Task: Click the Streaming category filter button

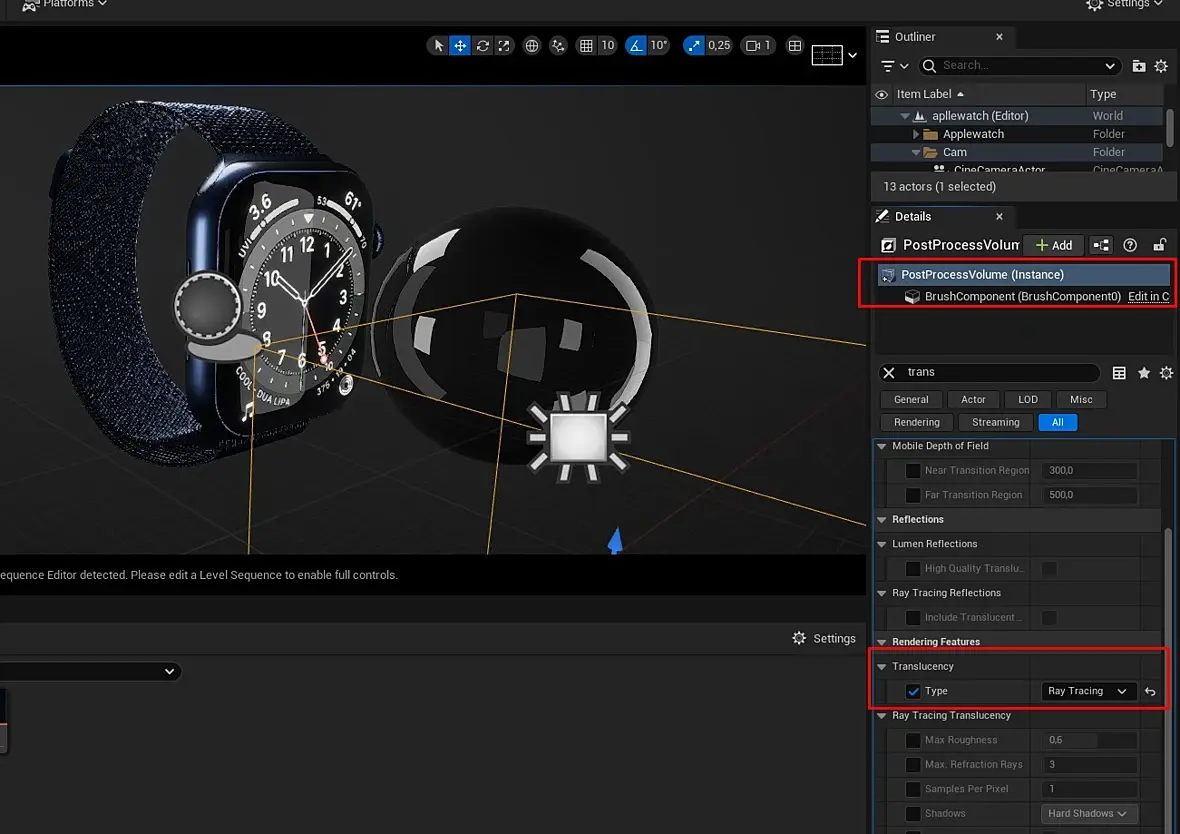Action: pyautogui.click(x=995, y=422)
